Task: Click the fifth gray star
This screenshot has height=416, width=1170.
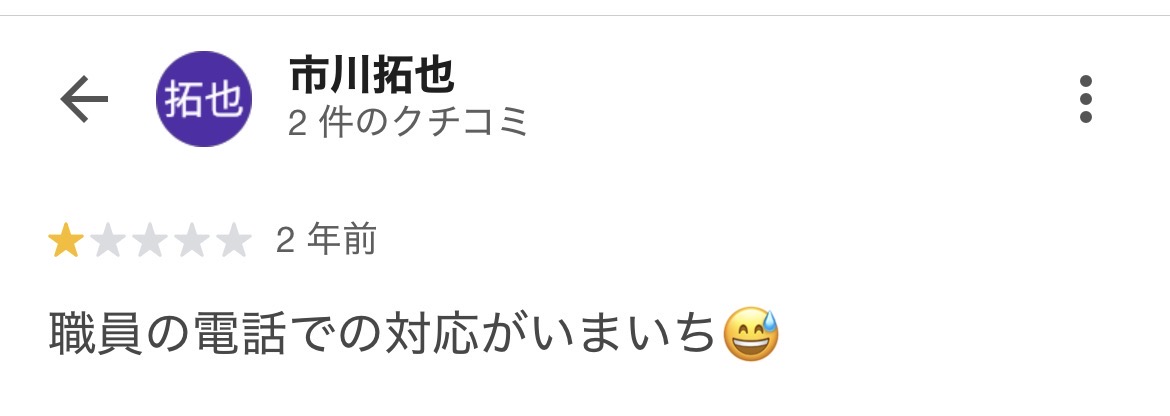Action: coord(234,241)
